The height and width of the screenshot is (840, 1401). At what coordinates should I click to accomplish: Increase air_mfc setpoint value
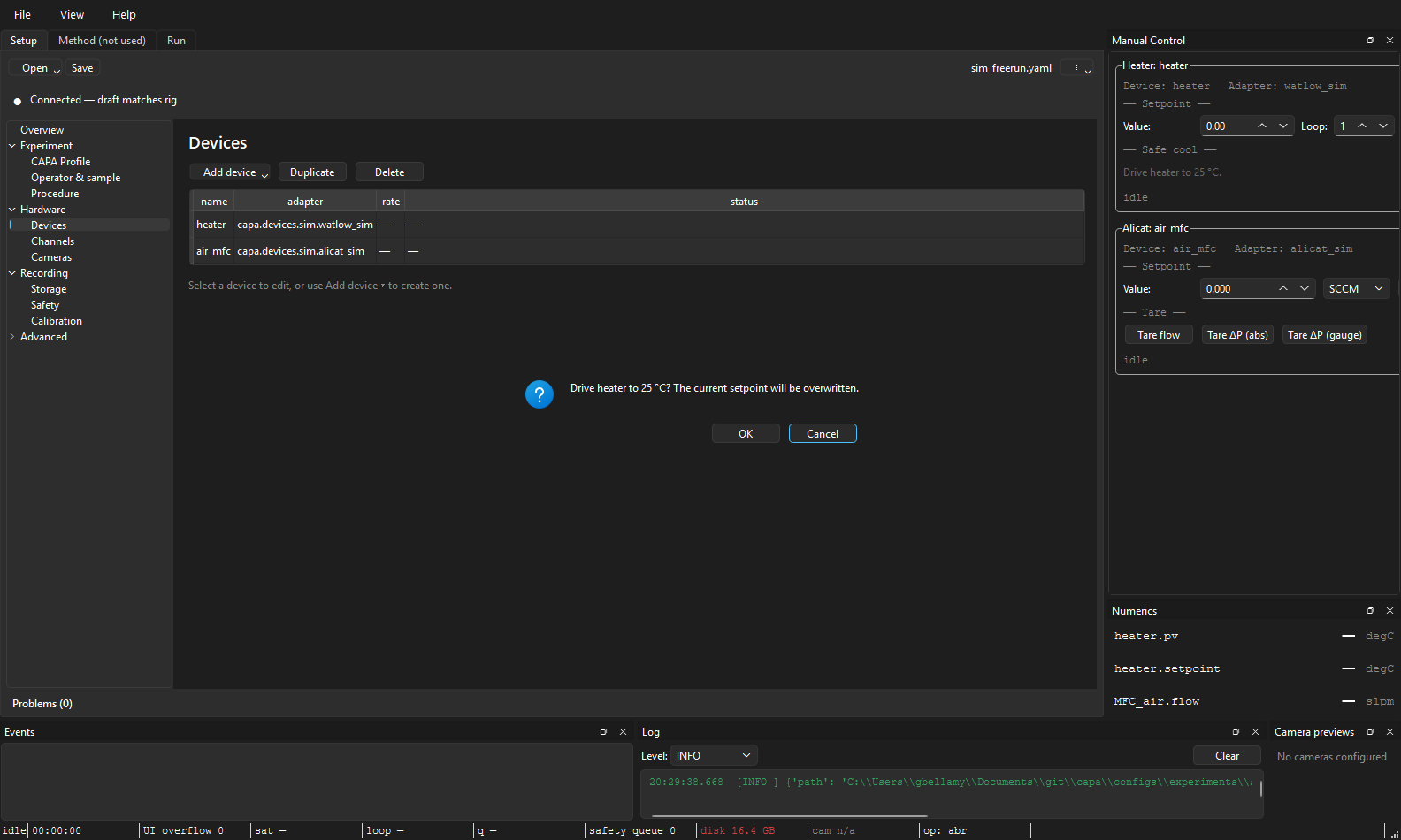[x=1283, y=289]
